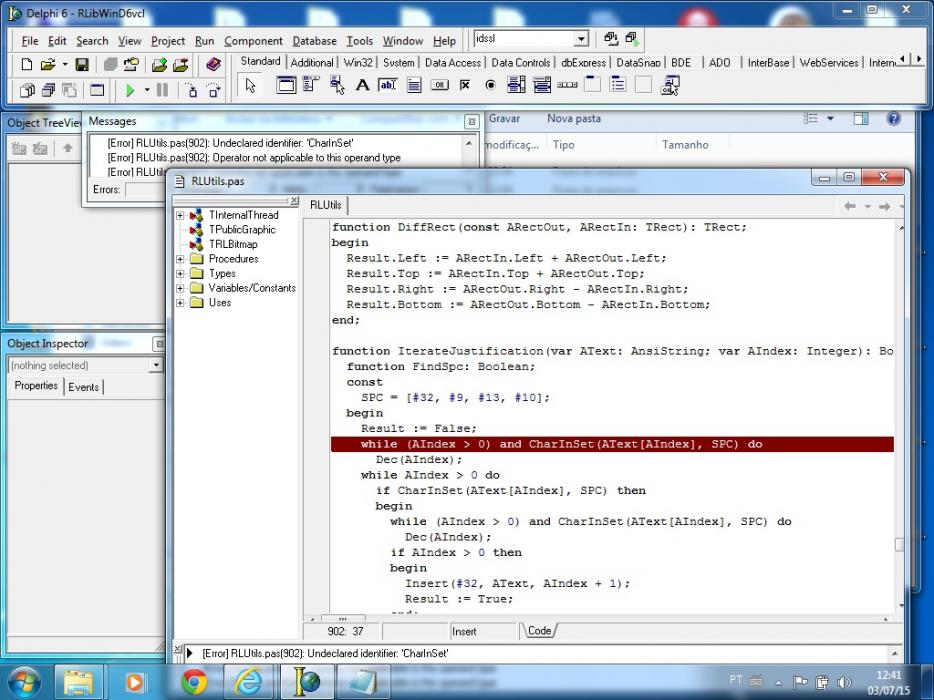
Task: Select the OK Button component icon
Action: click(440, 85)
